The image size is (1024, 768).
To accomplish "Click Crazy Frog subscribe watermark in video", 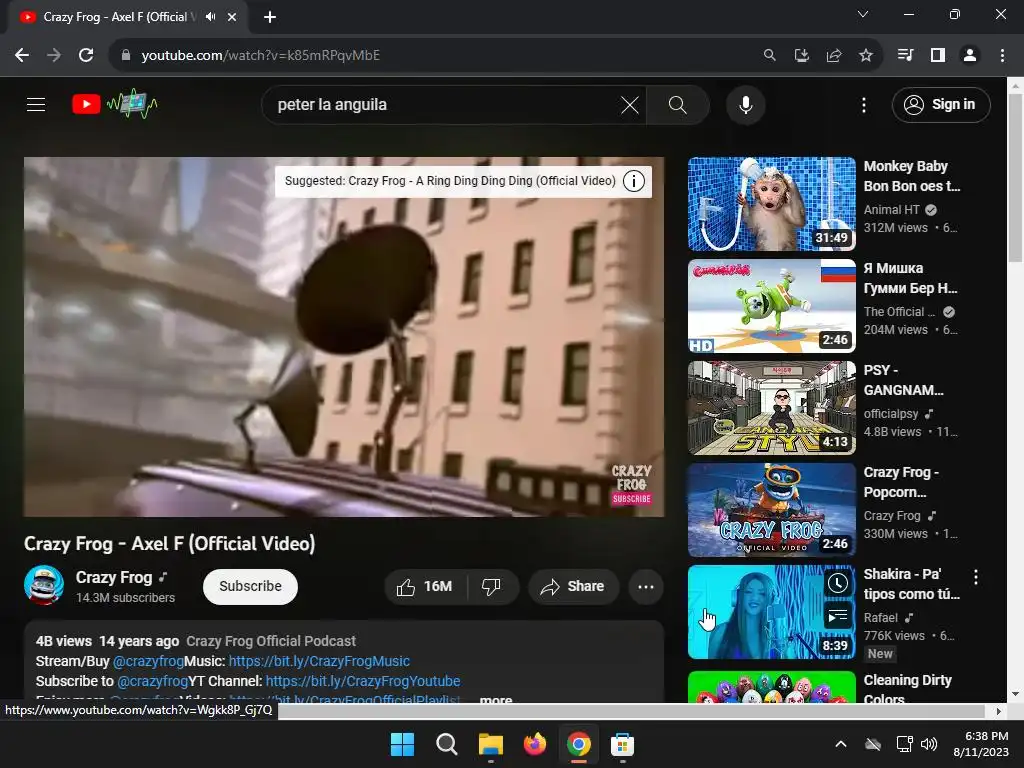I will pos(631,485).
